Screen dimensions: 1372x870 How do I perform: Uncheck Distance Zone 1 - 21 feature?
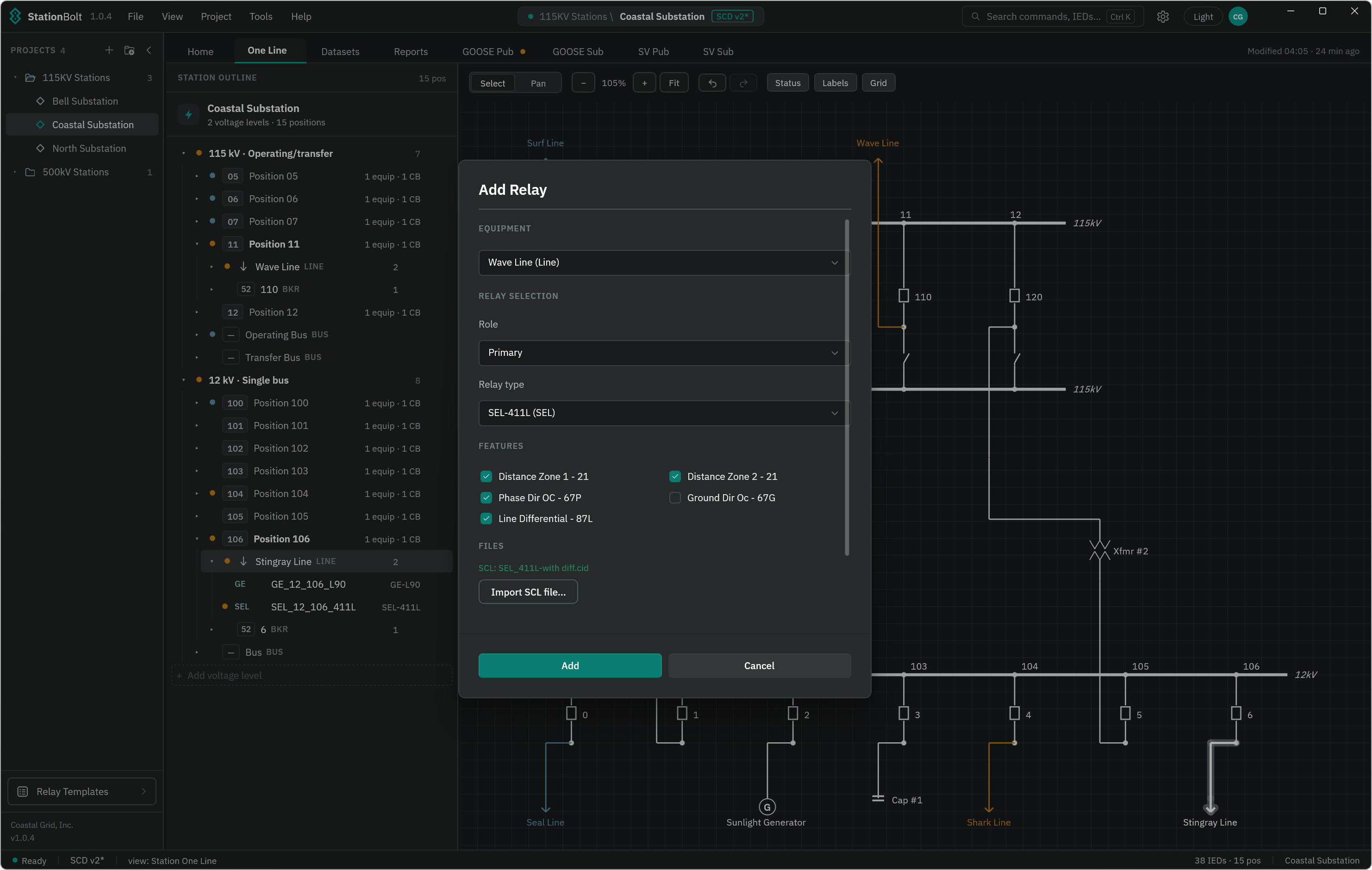click(x=486, y=476)
